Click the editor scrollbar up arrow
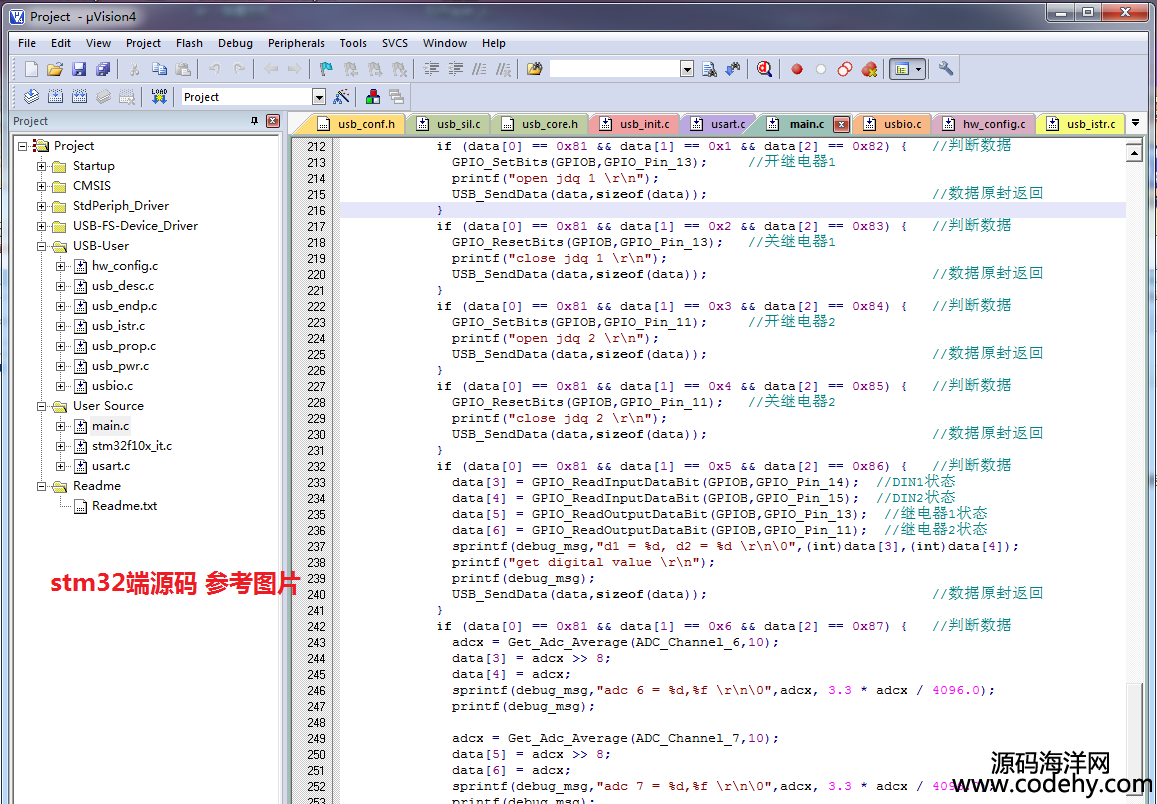Image resolution: width=1157 pixels, height=804 pixels. [1133, 153]
